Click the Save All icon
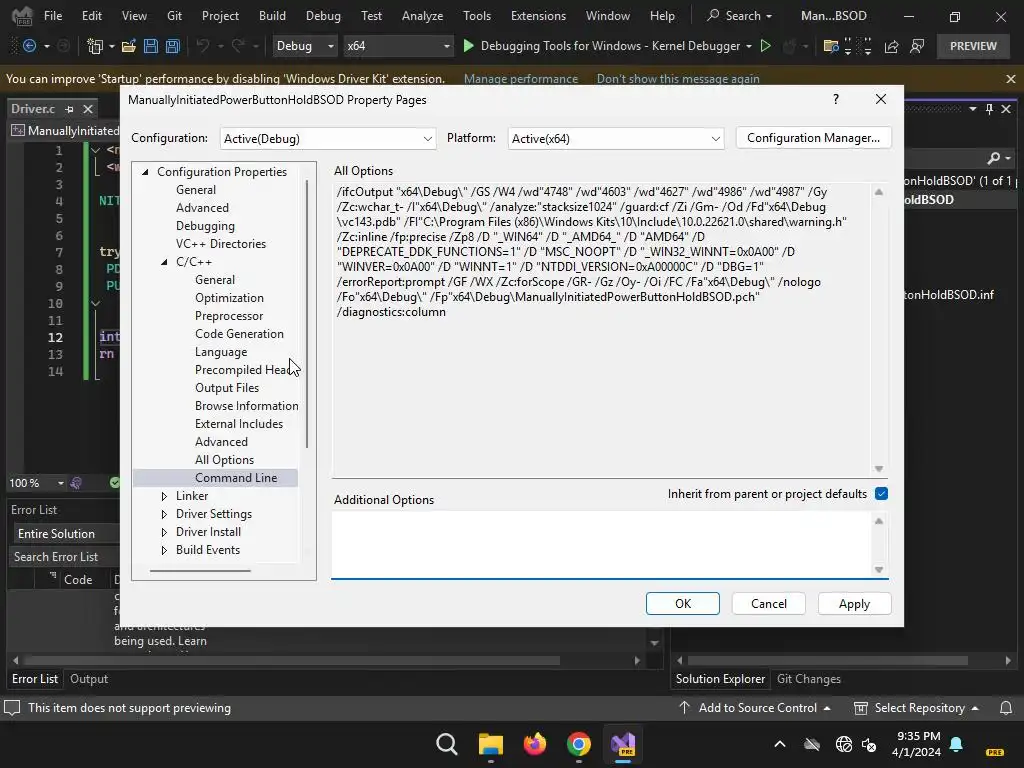 tap(173, 46)
